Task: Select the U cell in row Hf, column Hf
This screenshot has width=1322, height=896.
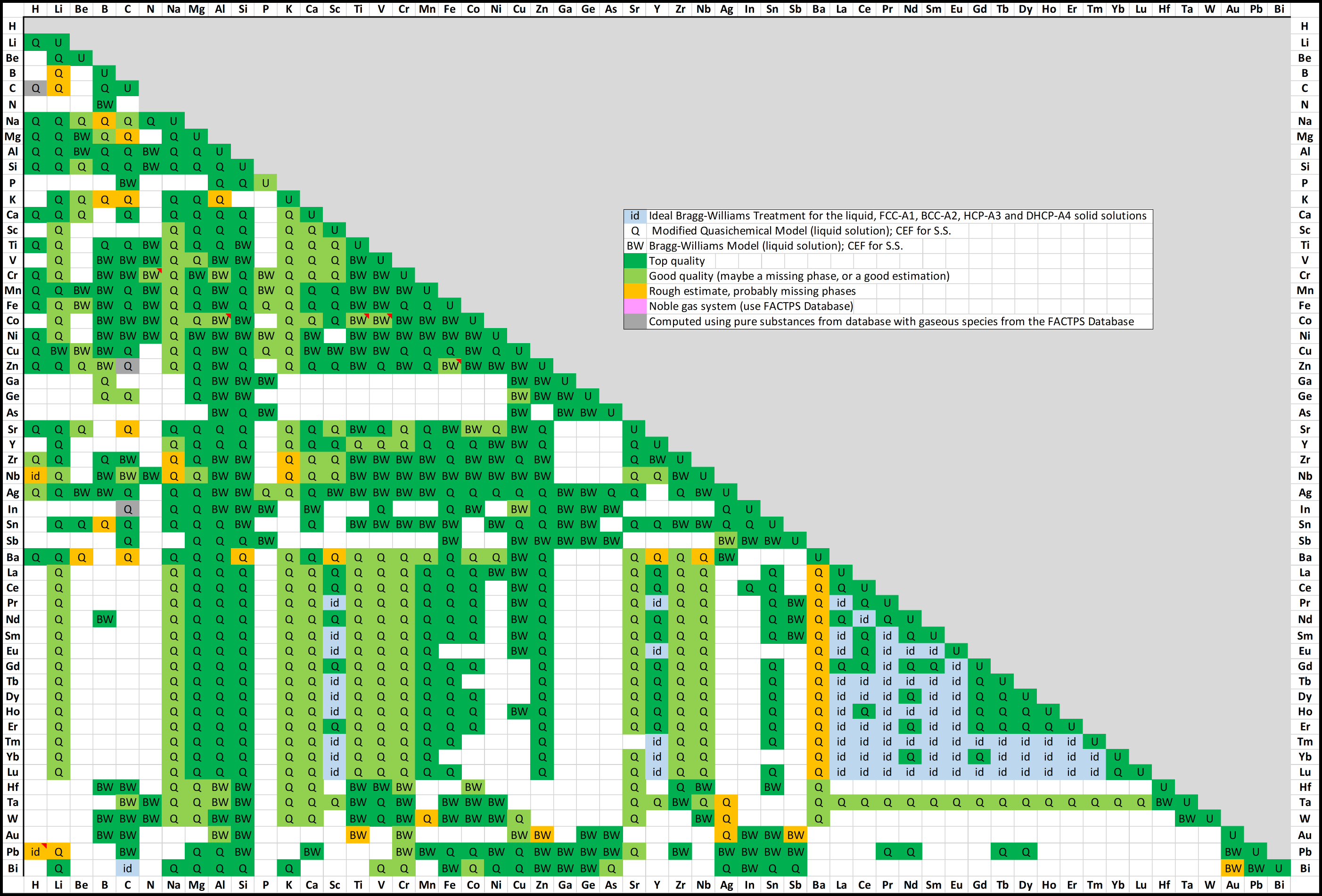Action: tap(1163, 787)
